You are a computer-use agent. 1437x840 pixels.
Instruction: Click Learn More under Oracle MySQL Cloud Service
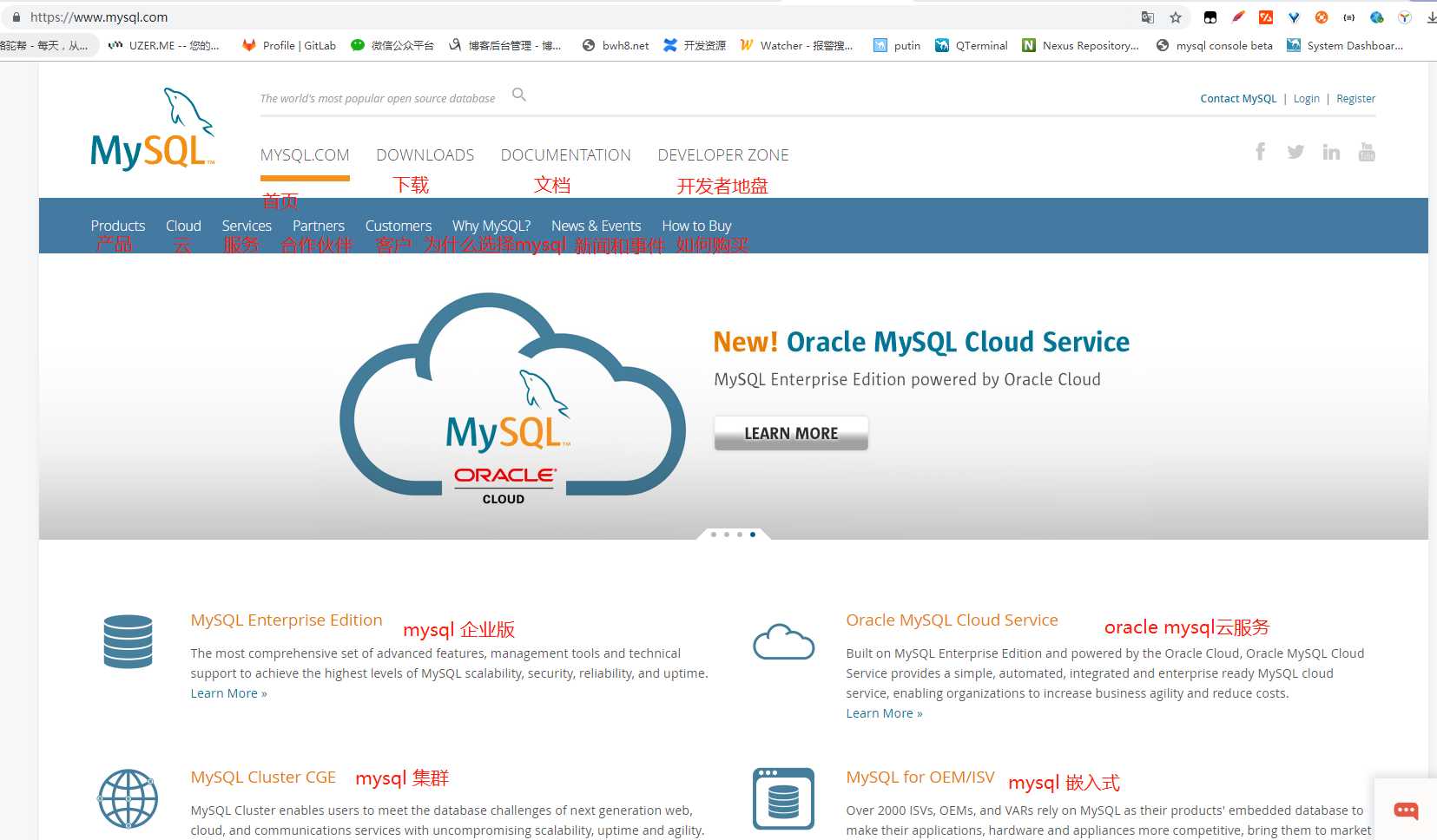point(885,713)
